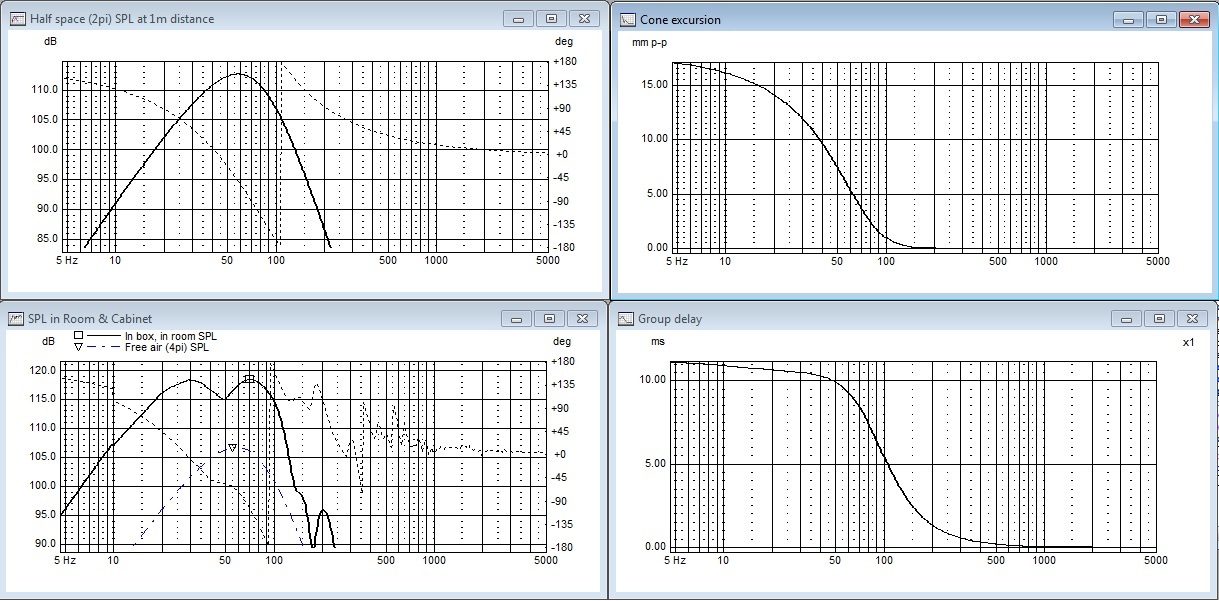Close the Group delay window
The width and height of the screenshot is (1219, 601).
coord(1193,319)
